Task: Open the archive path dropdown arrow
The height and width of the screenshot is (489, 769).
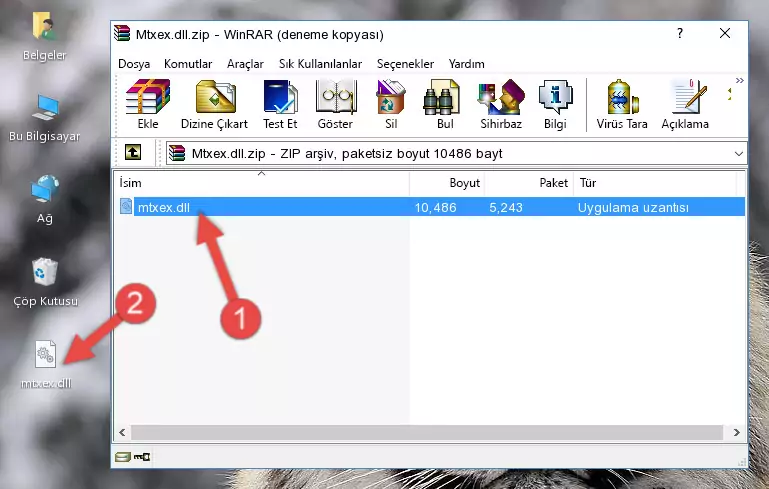Action: 739,154
